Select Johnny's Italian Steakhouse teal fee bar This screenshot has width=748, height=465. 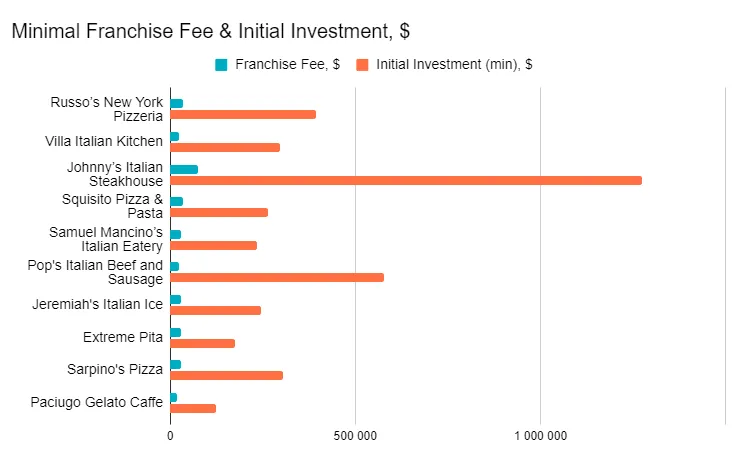(184, 169)
